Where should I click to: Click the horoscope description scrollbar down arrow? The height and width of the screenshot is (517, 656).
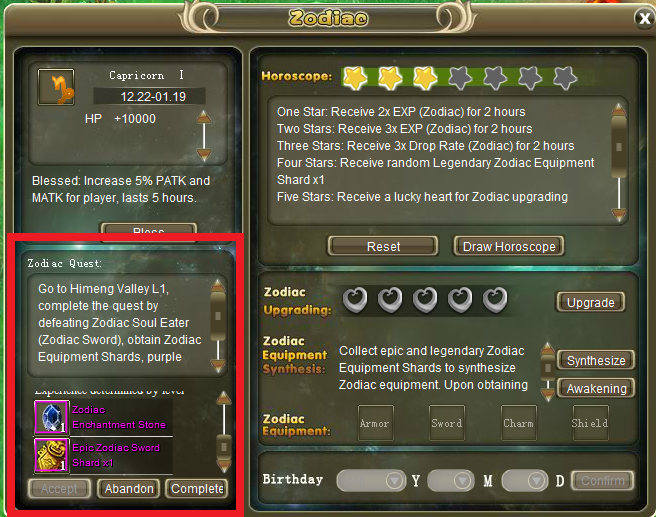[x=619, y=215]
